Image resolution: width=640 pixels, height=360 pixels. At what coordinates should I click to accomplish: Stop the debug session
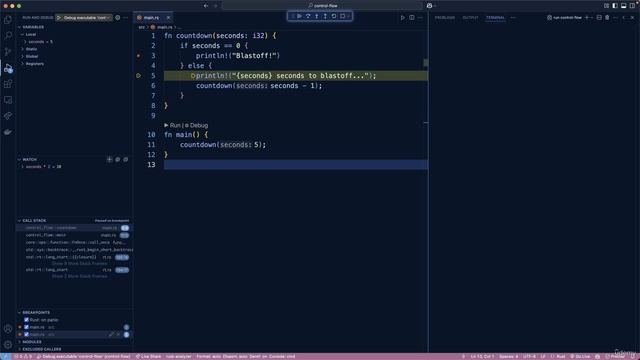[x=342, y=16]
